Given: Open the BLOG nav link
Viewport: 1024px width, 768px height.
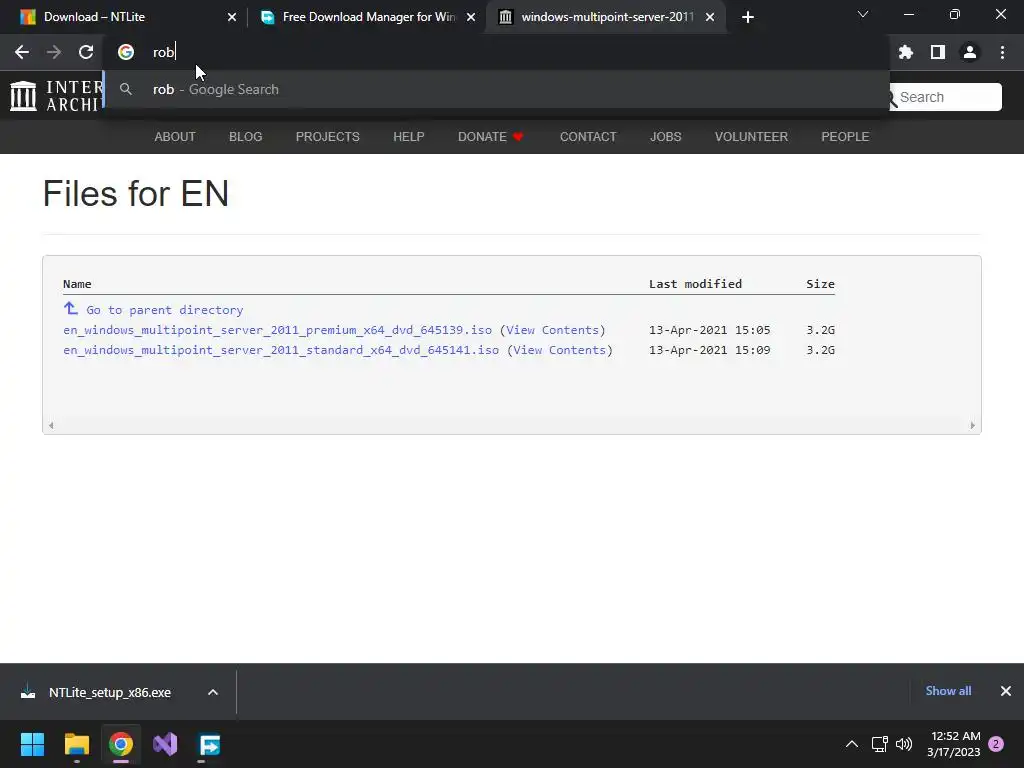Looking at the screenshot, I should 246,137.
